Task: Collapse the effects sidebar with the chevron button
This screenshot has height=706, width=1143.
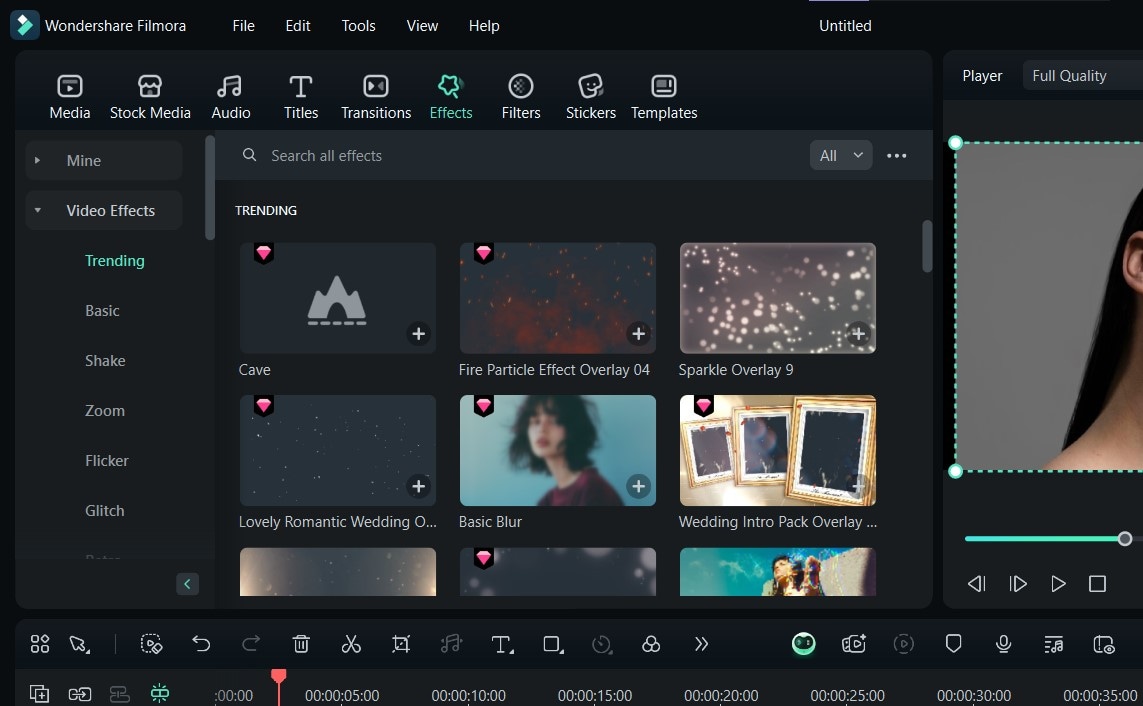Action: (x=187, y=584)
